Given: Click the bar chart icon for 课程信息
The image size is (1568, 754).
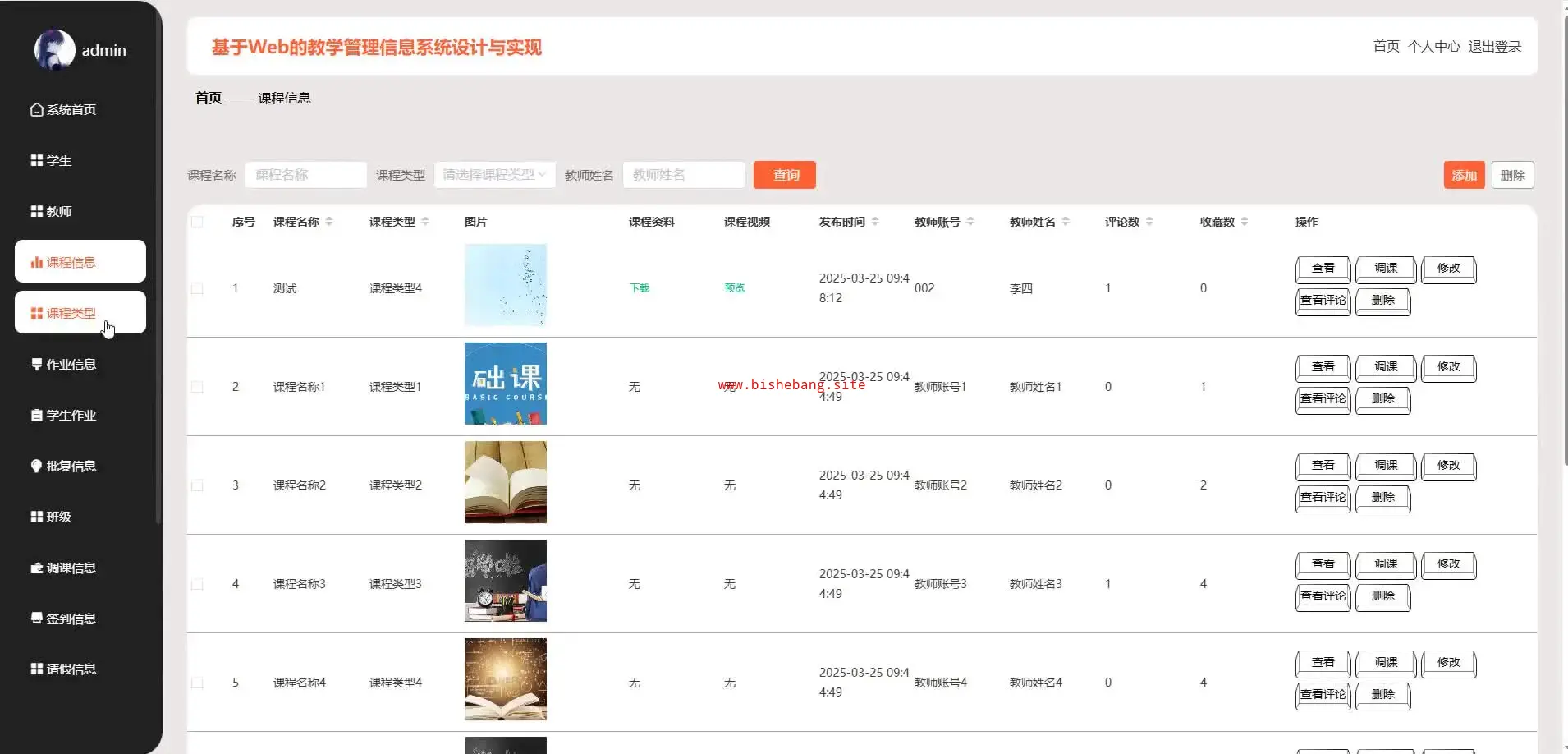Looking at the screenshot, I should pos(36,262).
